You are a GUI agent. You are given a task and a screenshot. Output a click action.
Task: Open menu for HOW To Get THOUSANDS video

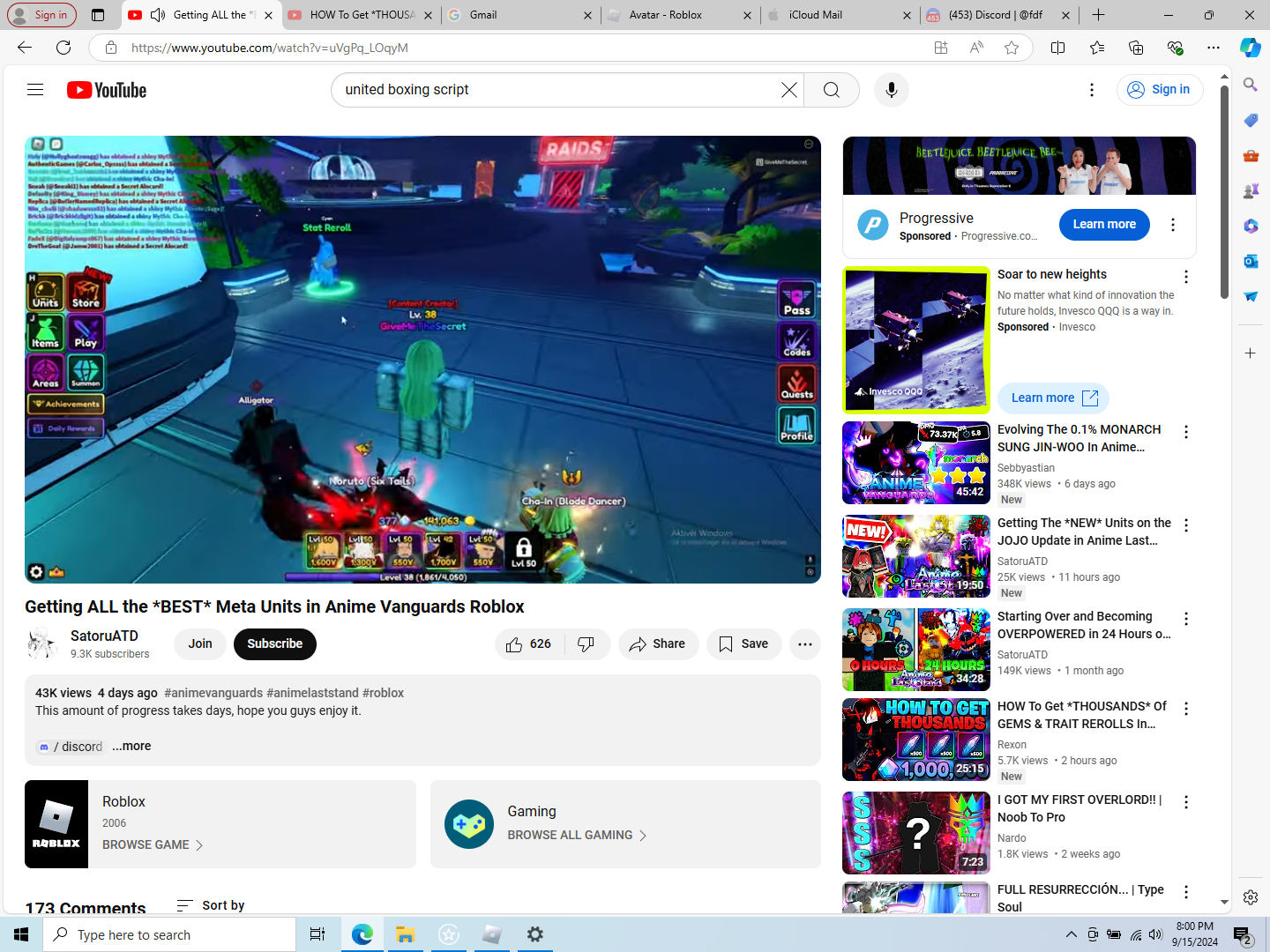pyautogui.click(x=1186, y=709)
